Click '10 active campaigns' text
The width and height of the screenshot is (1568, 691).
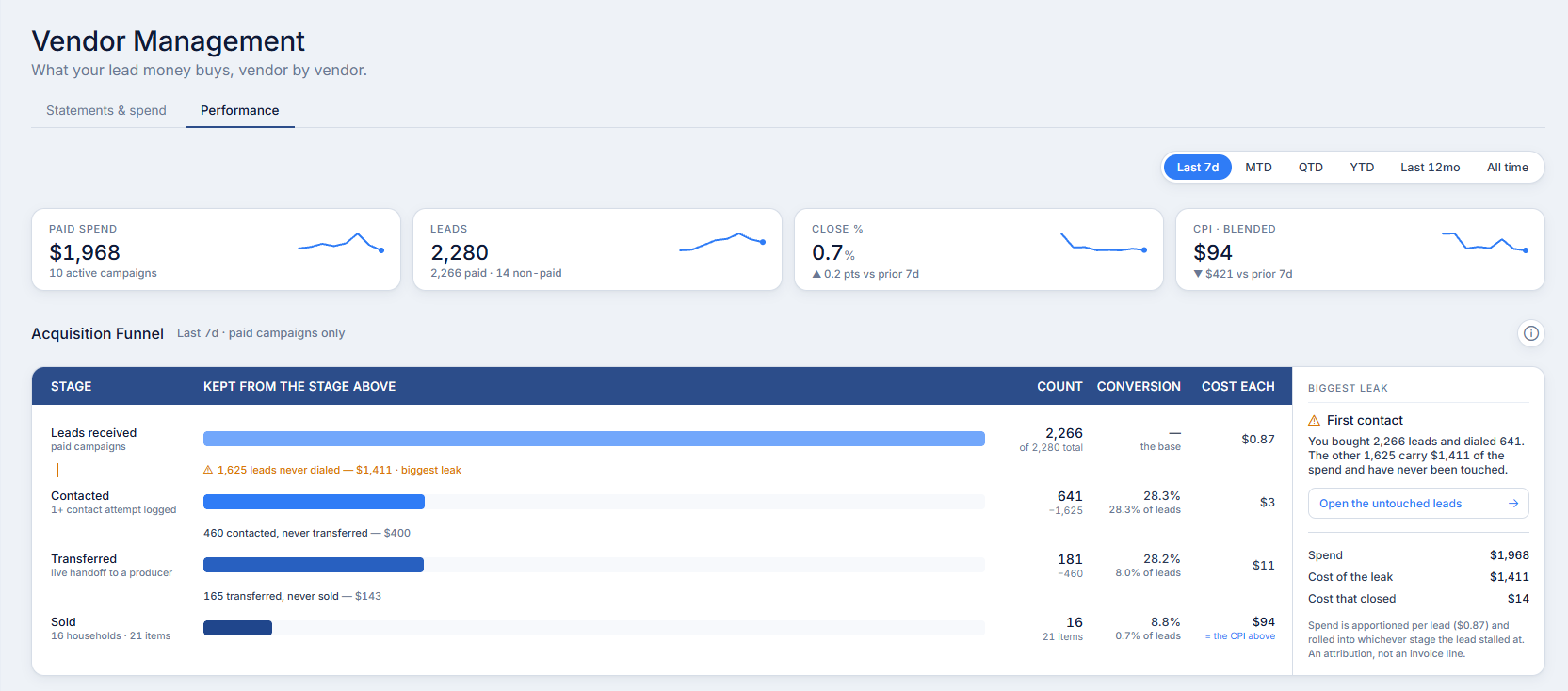pyautogui.click(x=103, y=273)
